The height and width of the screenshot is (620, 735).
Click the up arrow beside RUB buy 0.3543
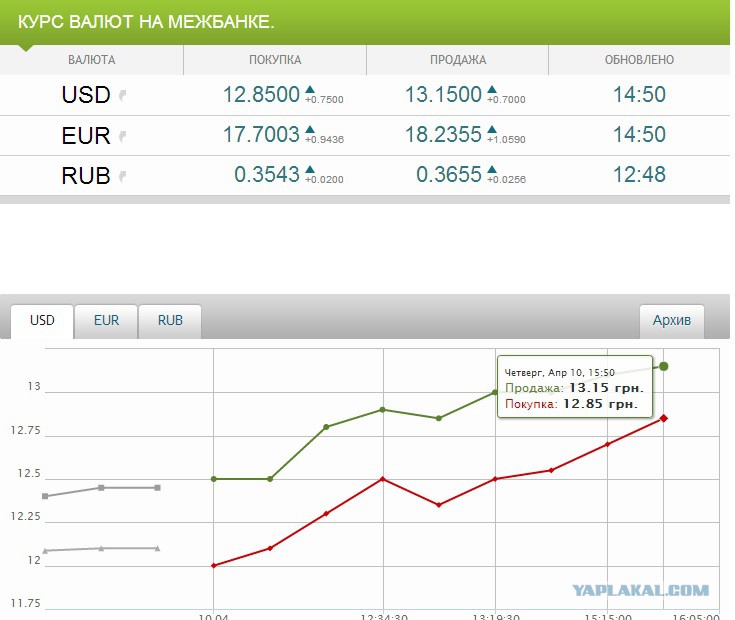[x=310, y=169]
